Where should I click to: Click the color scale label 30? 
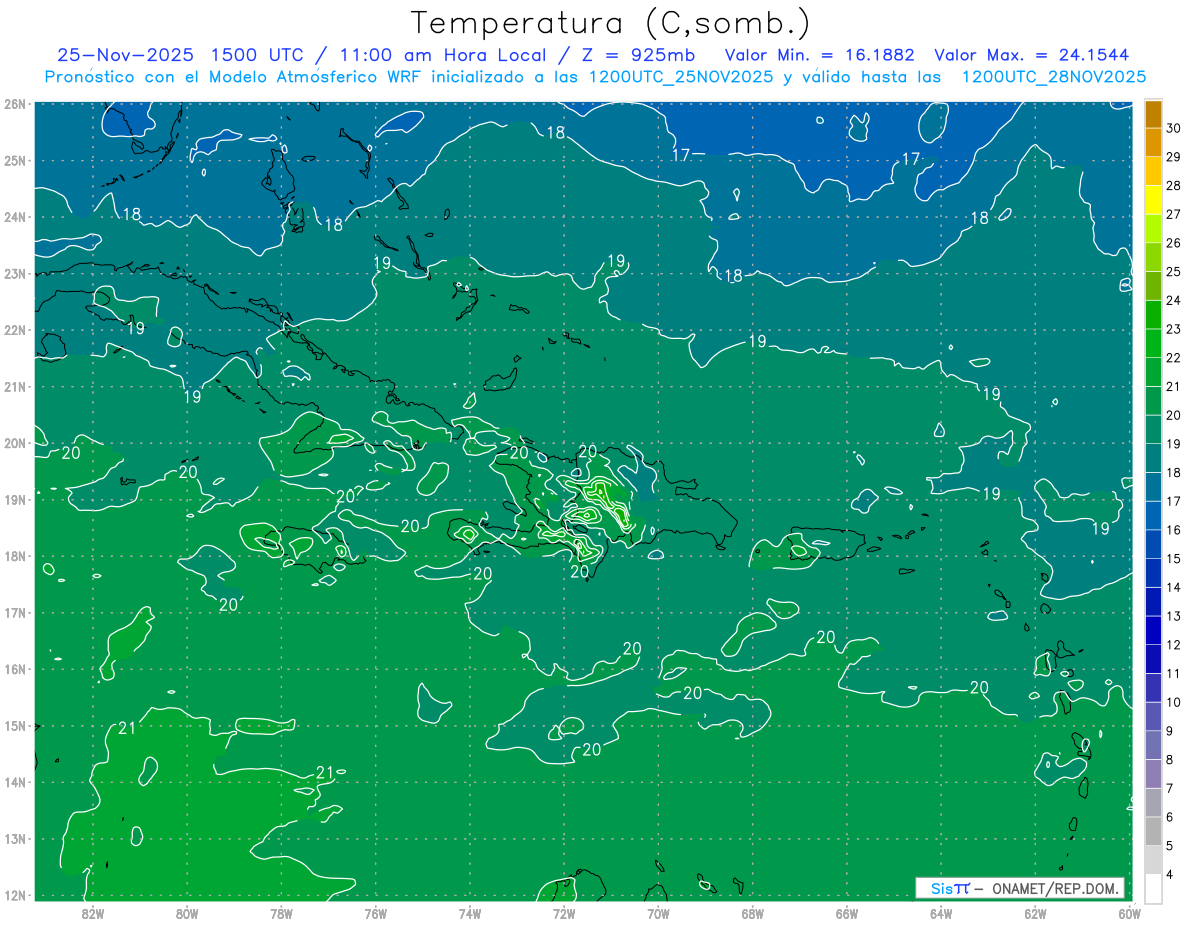coord(1173,128)
